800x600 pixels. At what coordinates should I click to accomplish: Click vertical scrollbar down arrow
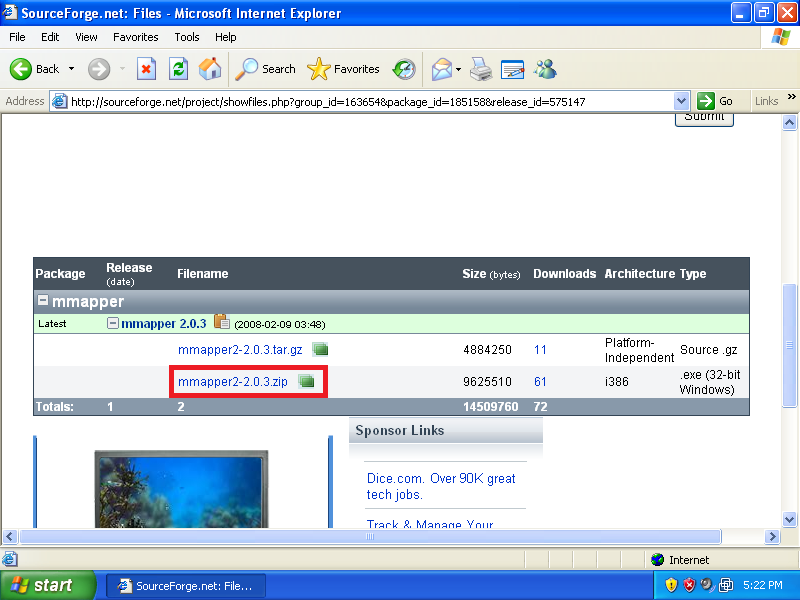click(x=789, y=520)
